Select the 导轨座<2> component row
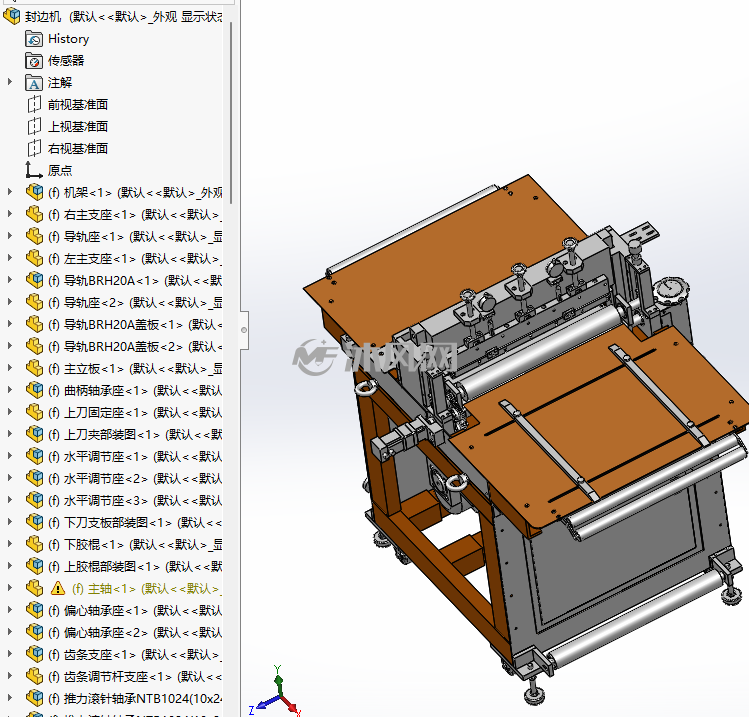749x717 pixels. tap(135, 302)
